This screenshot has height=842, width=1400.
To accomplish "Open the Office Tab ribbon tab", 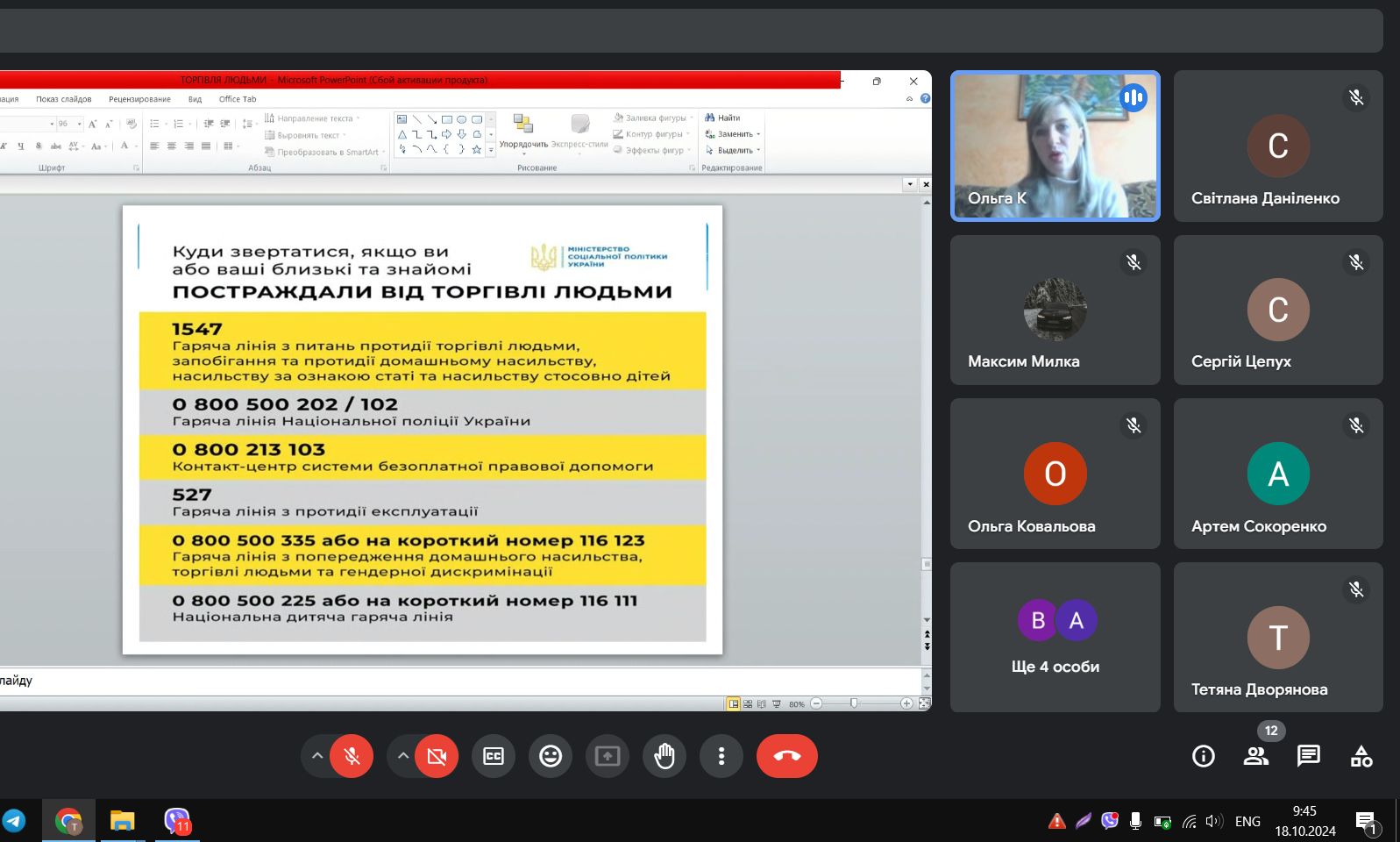I will pyautogui.click(x=237, y=99).
